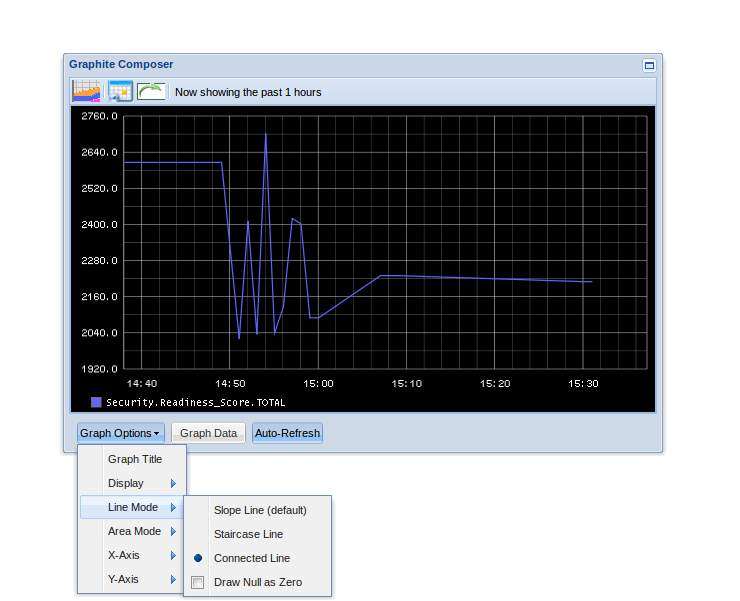Toggle the Auto-Refresh button
Image resolution: width=740 pixels, height=601 pixels.
(287, 433)
